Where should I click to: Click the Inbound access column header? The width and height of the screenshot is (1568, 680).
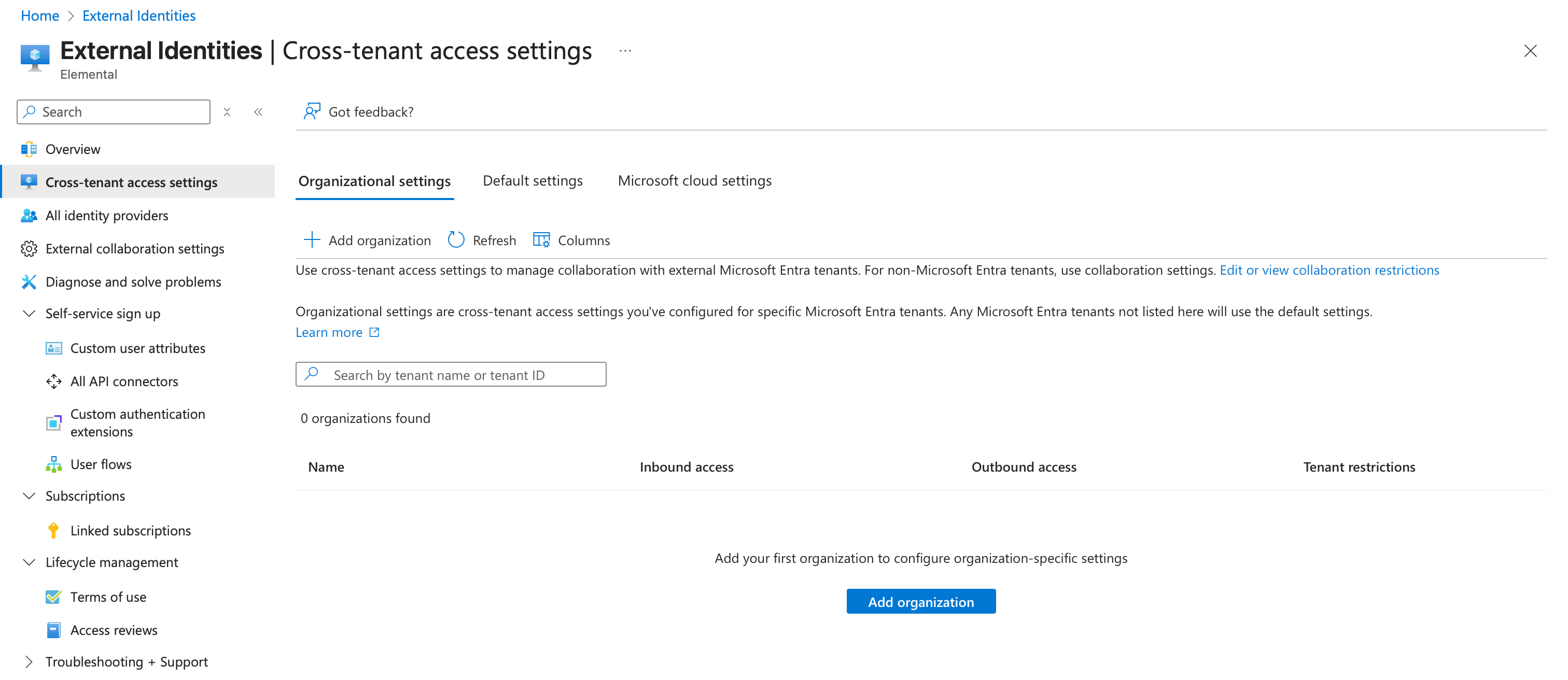(686, 467)
